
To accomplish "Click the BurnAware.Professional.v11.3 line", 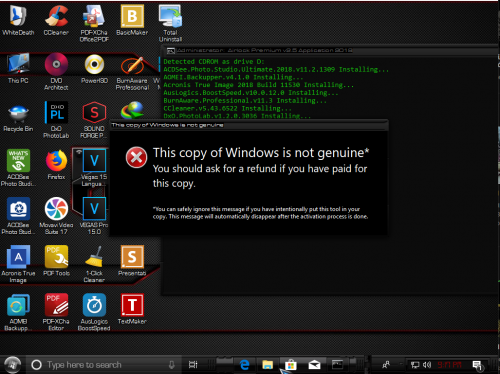I will pos(245,100).
